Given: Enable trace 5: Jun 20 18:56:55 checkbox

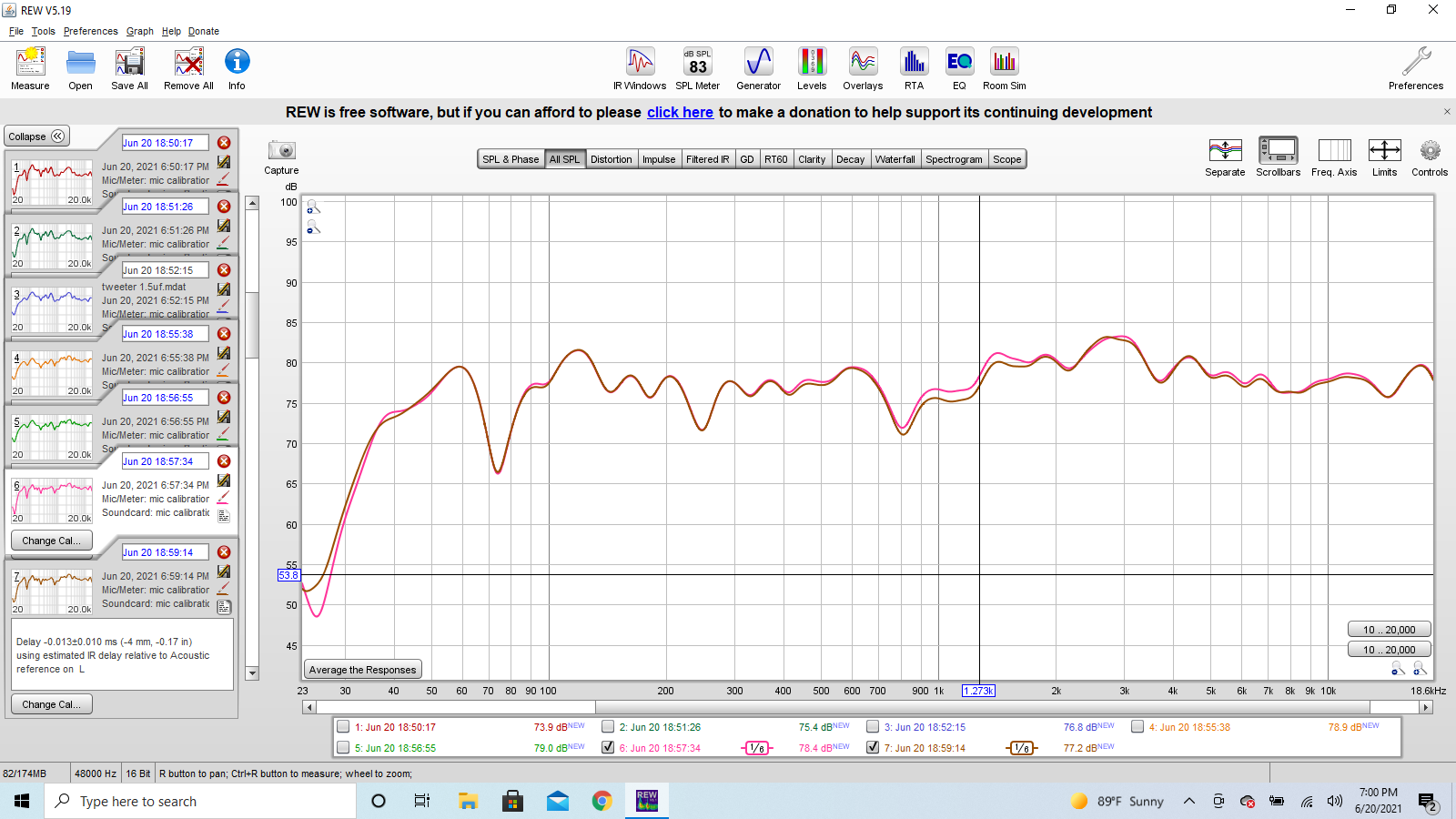Looking at the screenshot, I should click(x=343, y=747).
